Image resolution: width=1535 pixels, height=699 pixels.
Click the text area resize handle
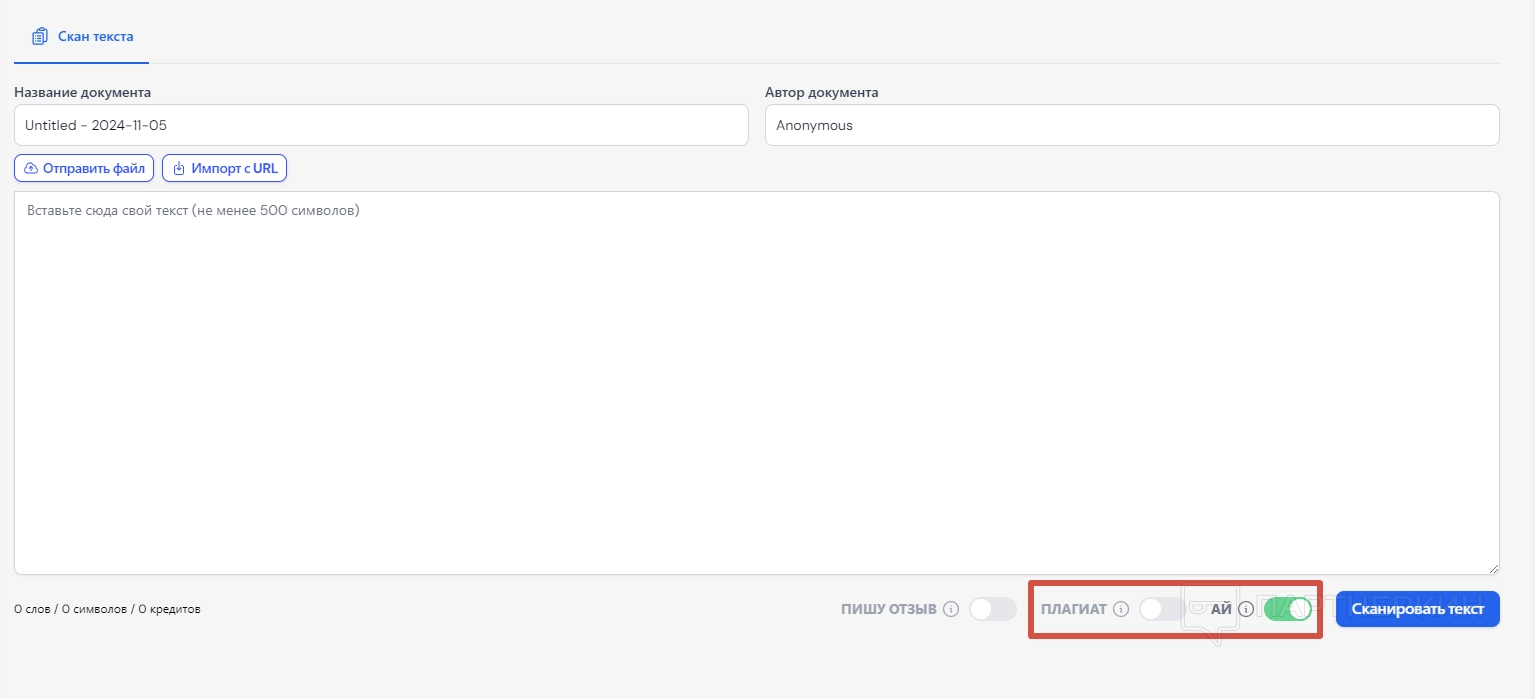pos(1493,568)
